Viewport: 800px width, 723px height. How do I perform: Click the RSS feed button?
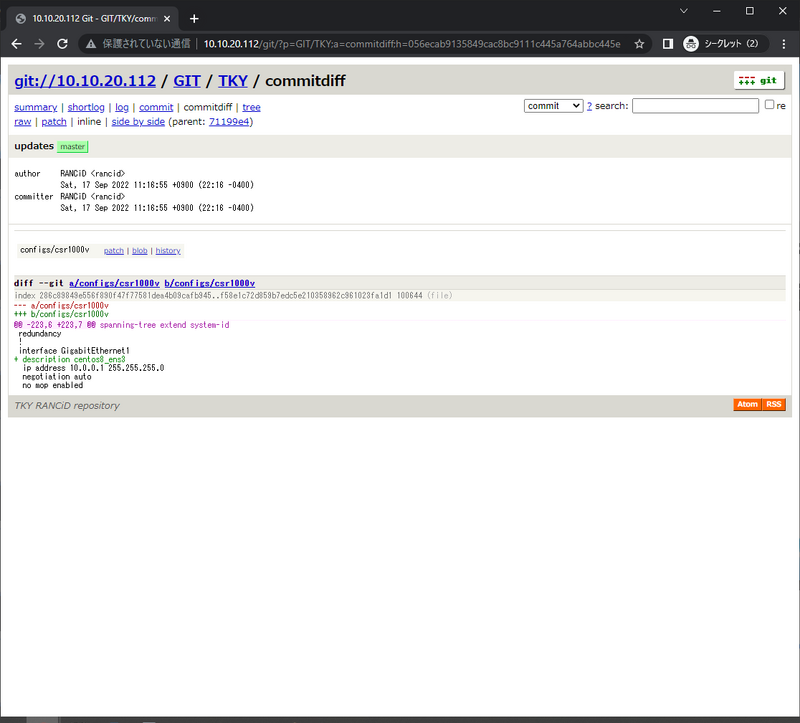click(x=774, y=405)
